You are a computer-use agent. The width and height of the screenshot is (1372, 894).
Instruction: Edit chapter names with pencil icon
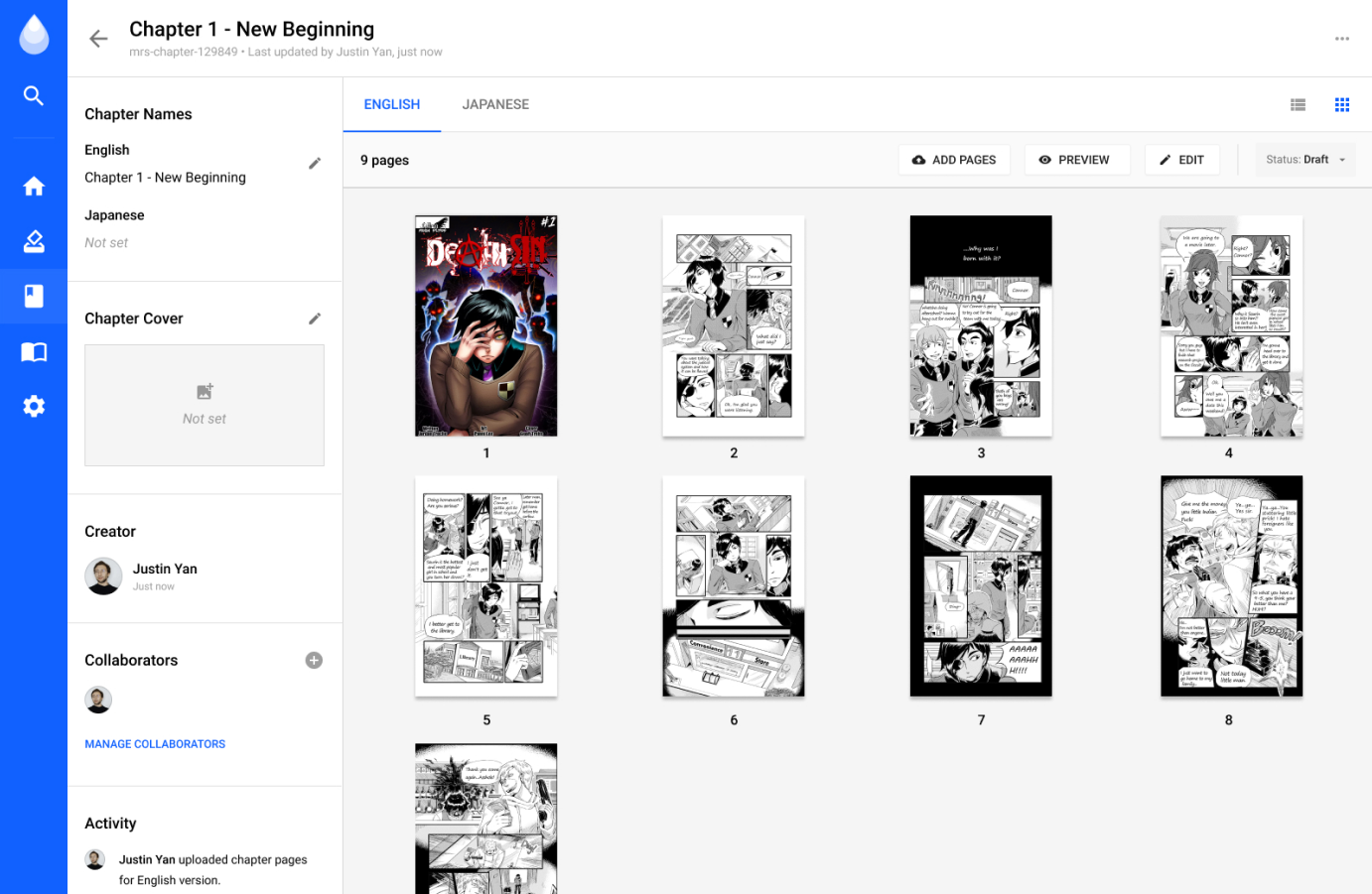[x=315, y=164]
